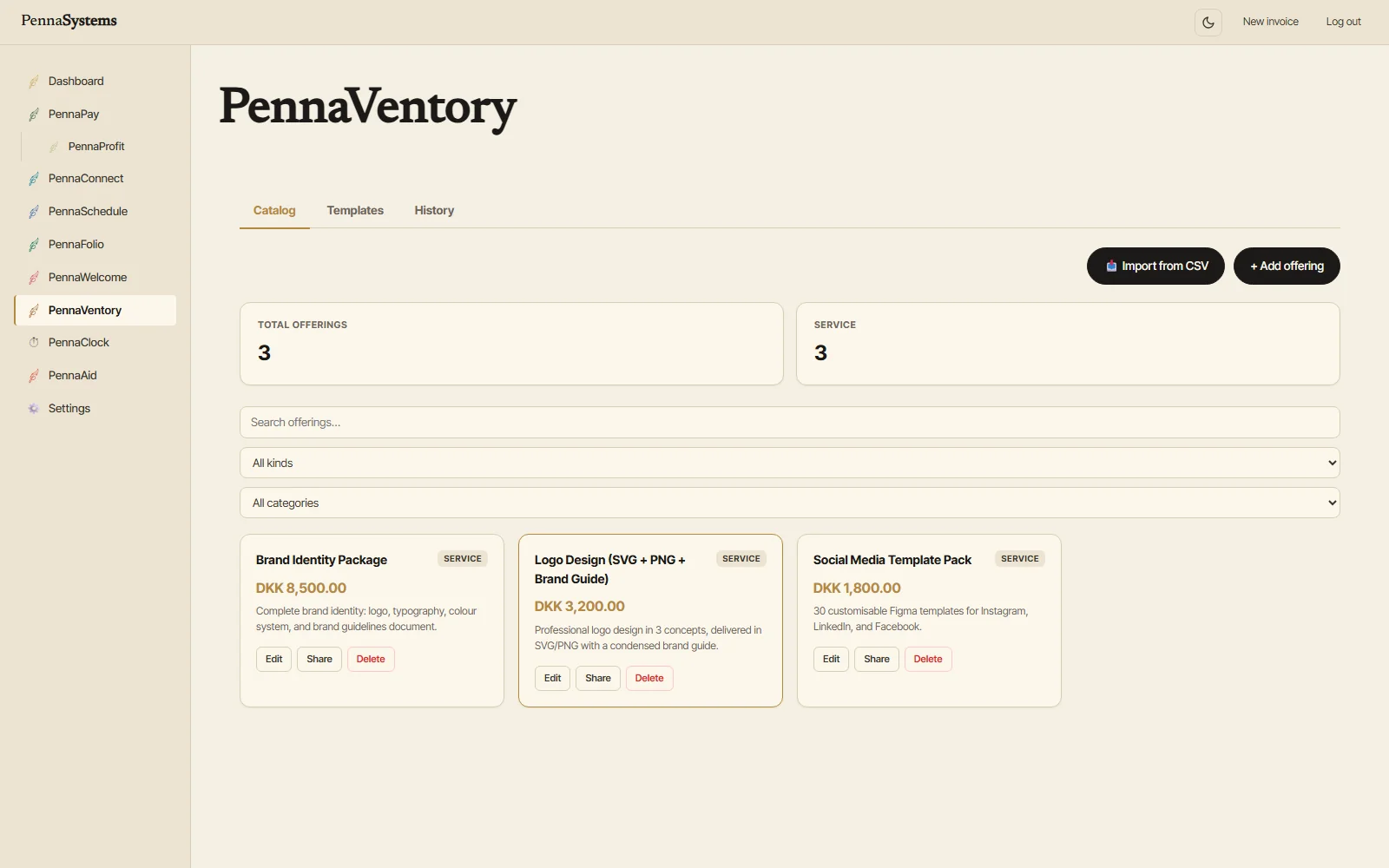Click Social Media Template Pack title

tap(892, 561)
